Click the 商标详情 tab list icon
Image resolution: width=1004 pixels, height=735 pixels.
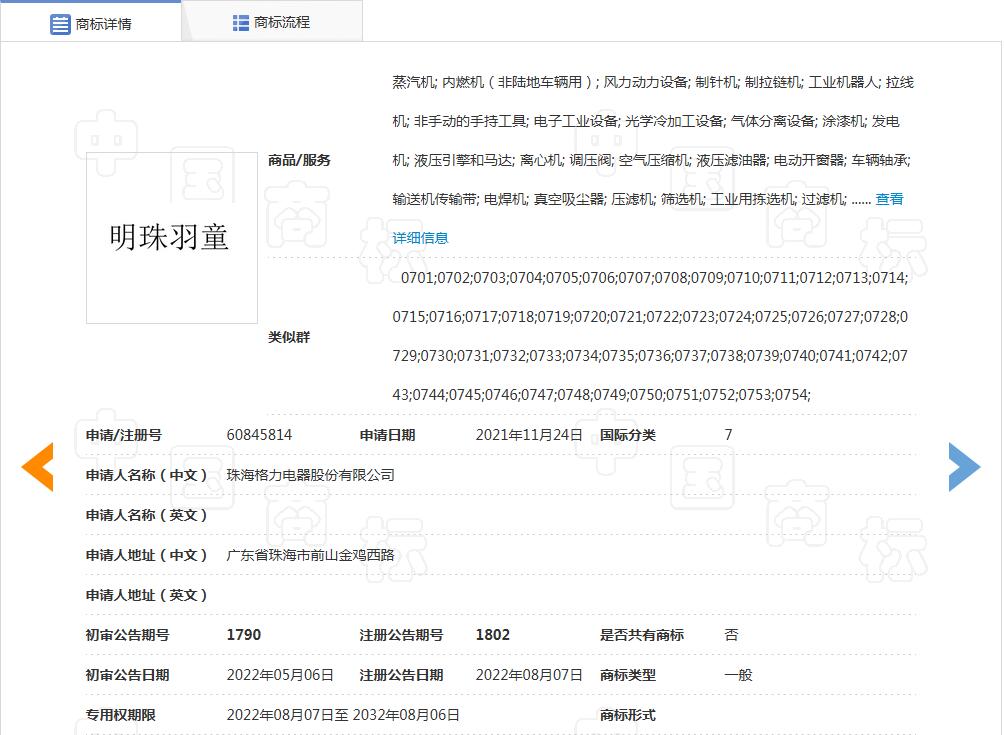tap(60, 24)
